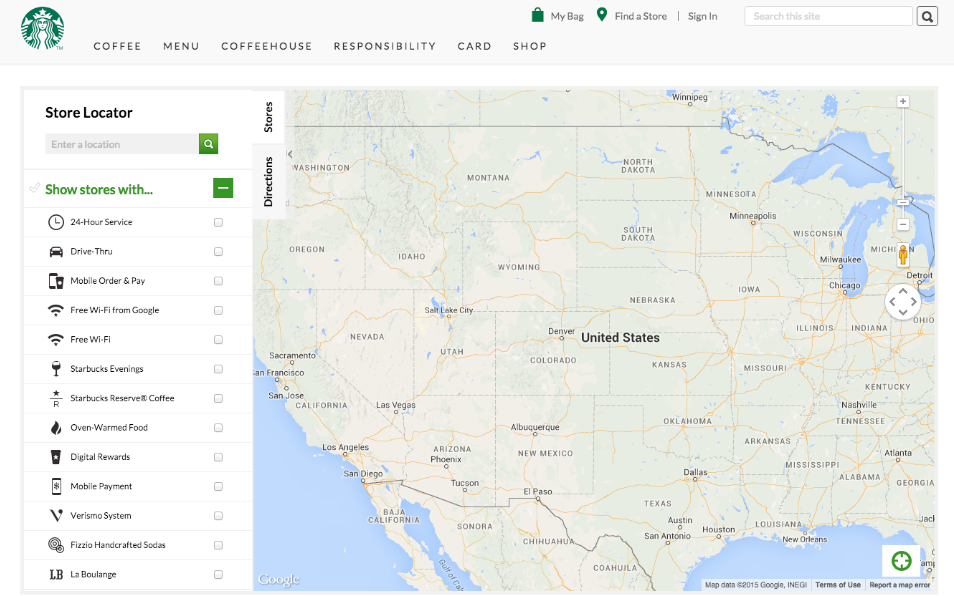Click the United States map label
Image resolution: width=954 pixels, height=596 pixels.
pyautogui.click(x=620, y=338)
